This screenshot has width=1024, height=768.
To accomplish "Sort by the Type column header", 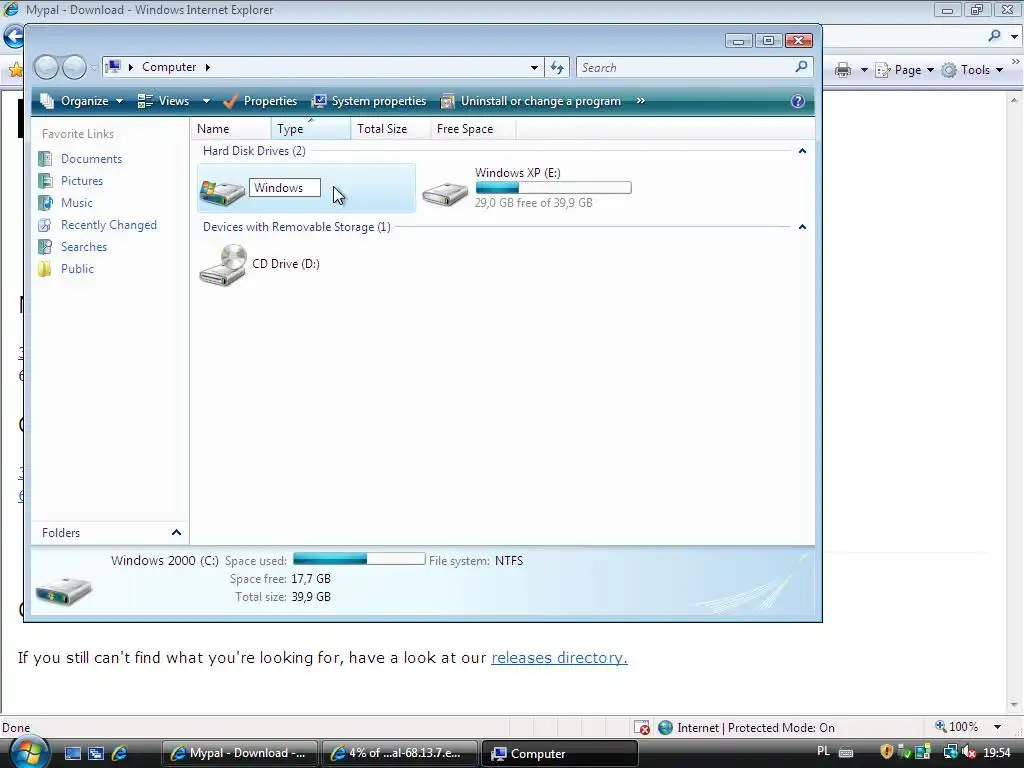I will [310, 129].
